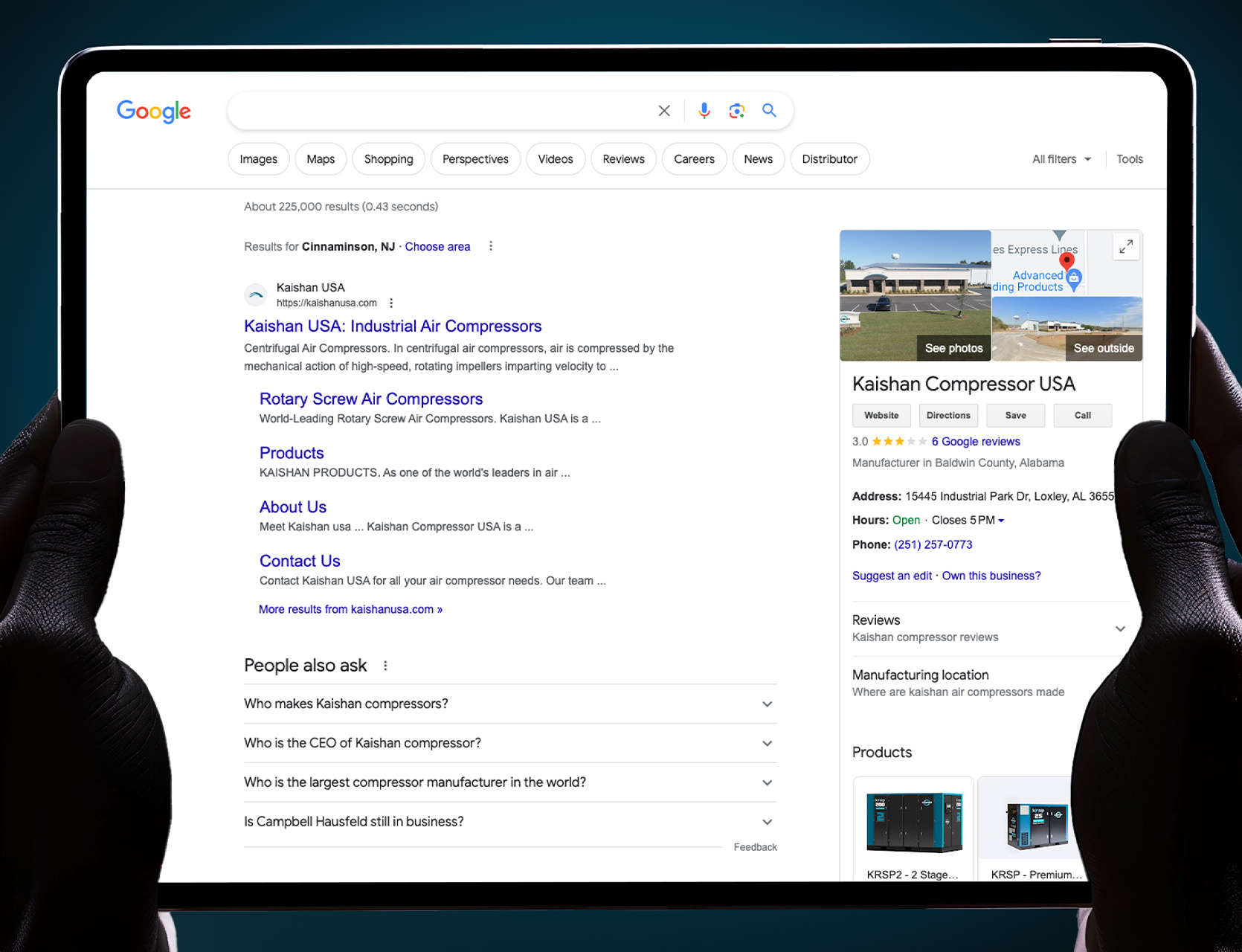1242x952 pixels.
Task: Select the Distributor filter chip
Action: click(829, 159)
